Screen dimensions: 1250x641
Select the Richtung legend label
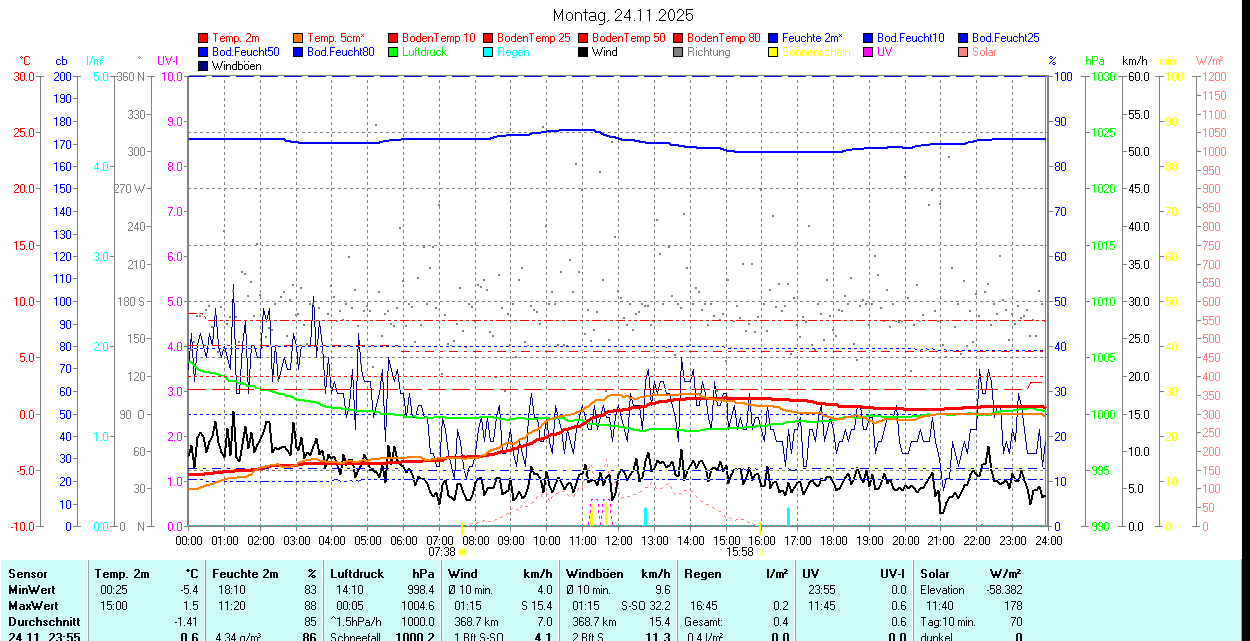click(x=708, y=52)
